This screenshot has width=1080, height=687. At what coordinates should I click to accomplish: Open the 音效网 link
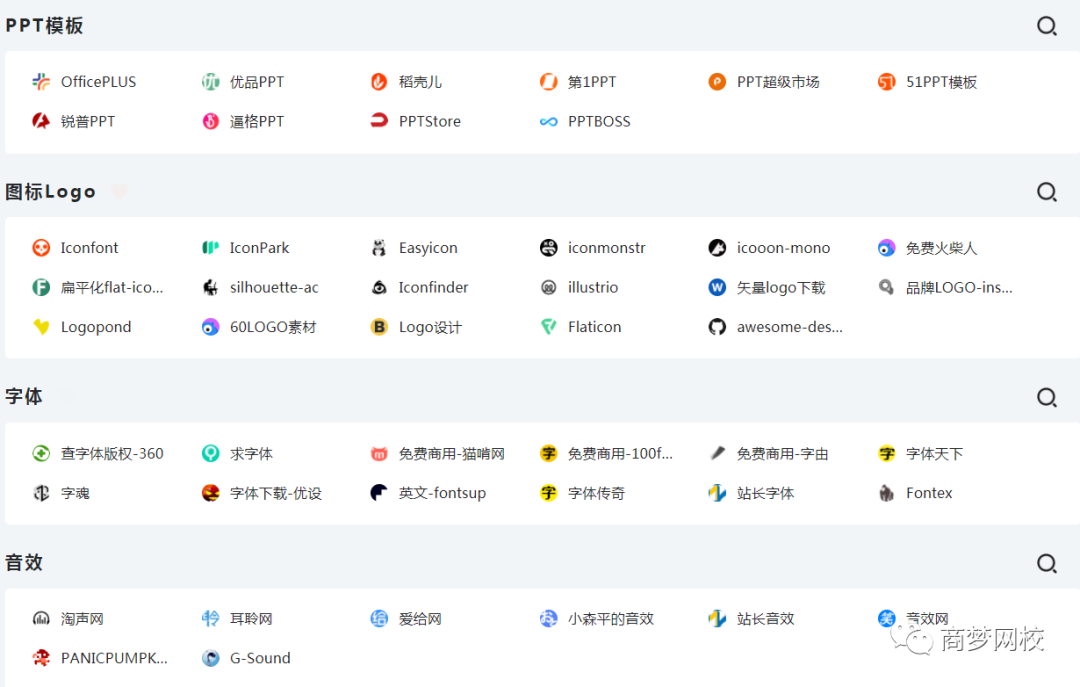click(x=927, y=619)
